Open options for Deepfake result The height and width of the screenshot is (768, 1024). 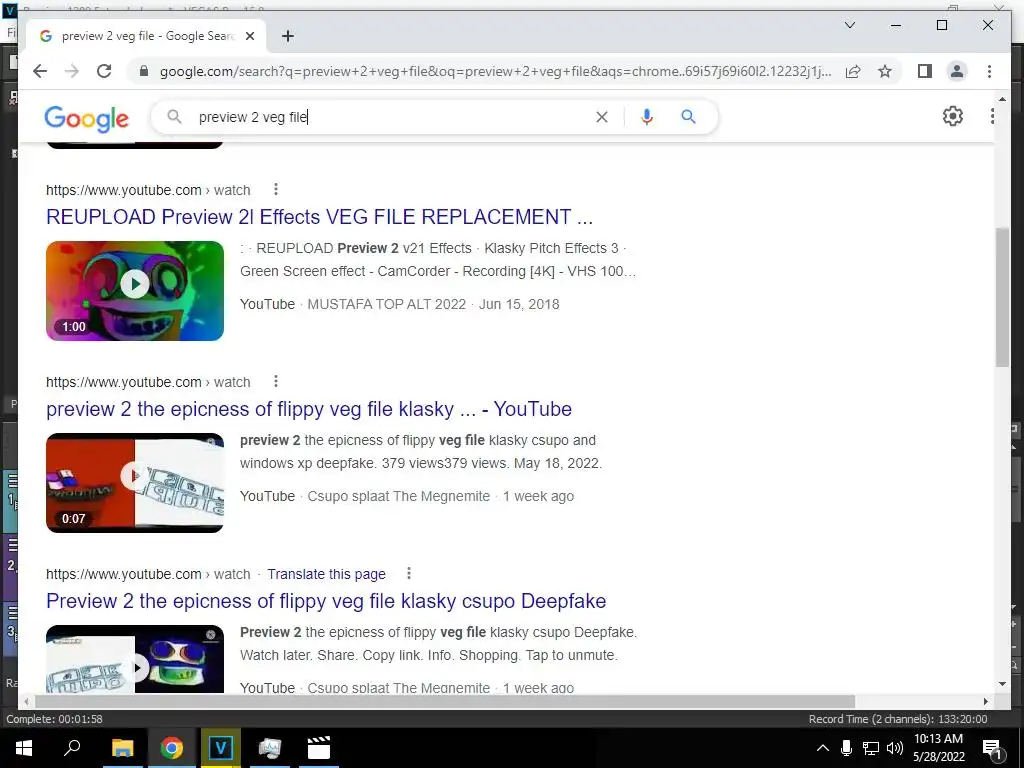(x=409, y=573)
